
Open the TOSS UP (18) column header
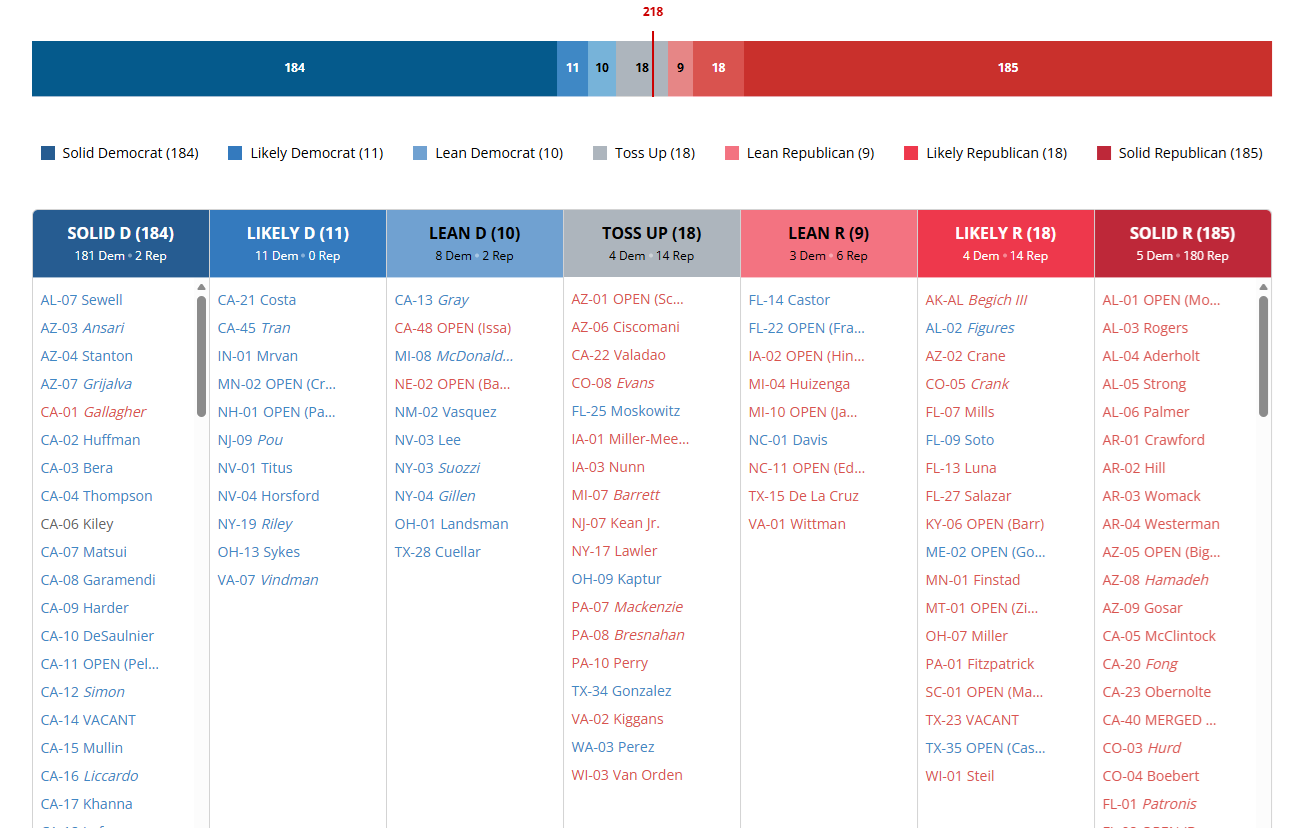[652, 243]
